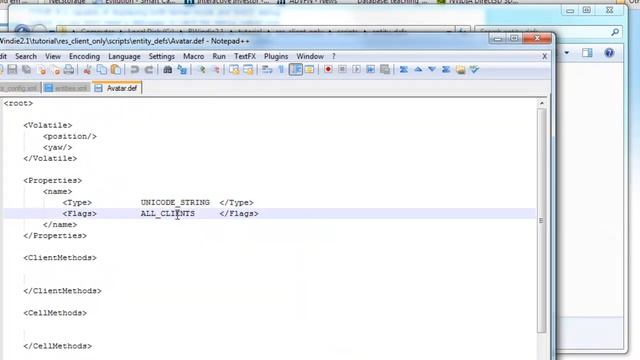Open the Plugins menu
This screenshot has width=640, height=360.
[x=276, y=56]
